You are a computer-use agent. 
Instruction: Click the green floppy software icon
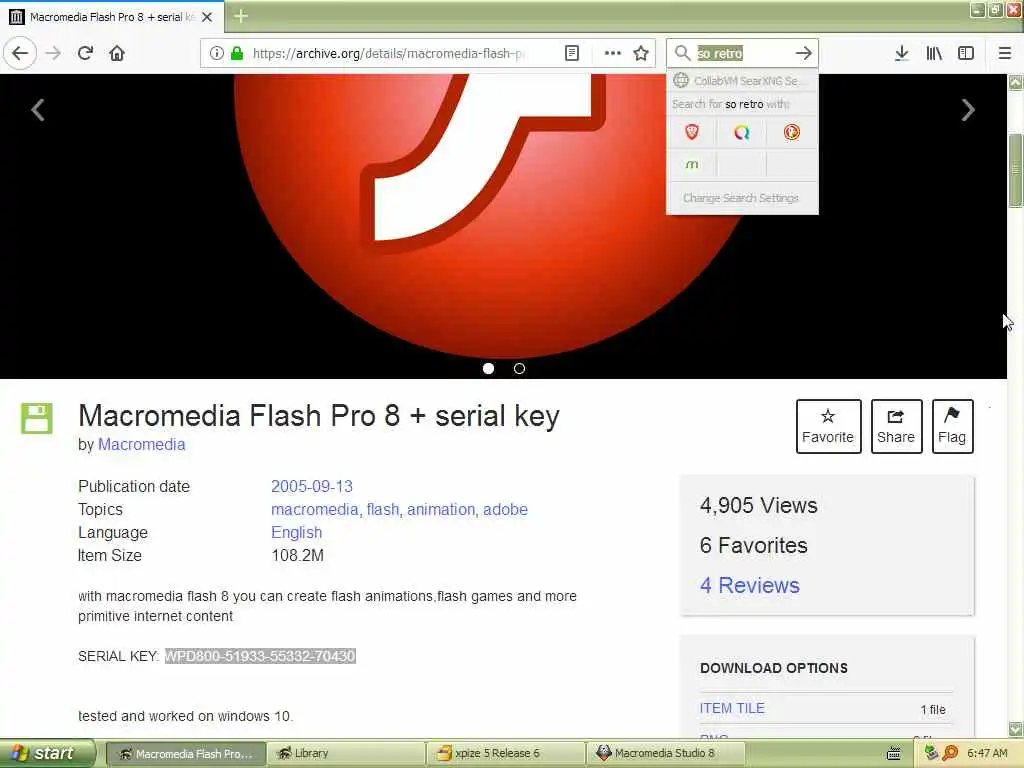click(37, 419)
